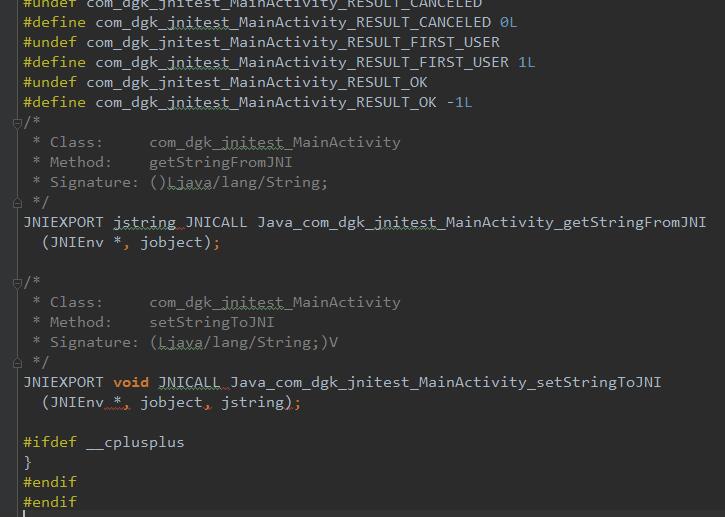This screenshot has width=725, height=517.
Task: Click macro name in '#define ...RESULT_FIRST_USER' line
Action: click(x=302, y=62)
